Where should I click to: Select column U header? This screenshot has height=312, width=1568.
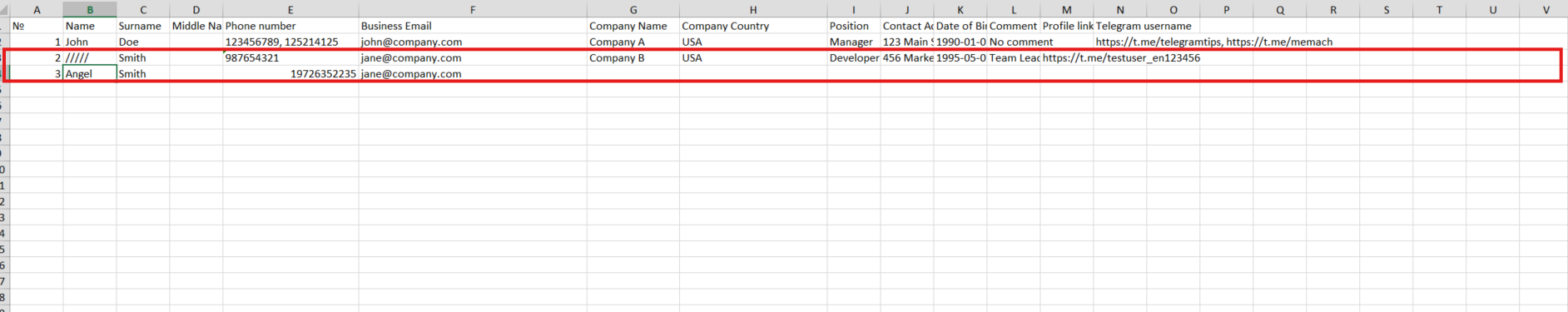click(1493, 10)
